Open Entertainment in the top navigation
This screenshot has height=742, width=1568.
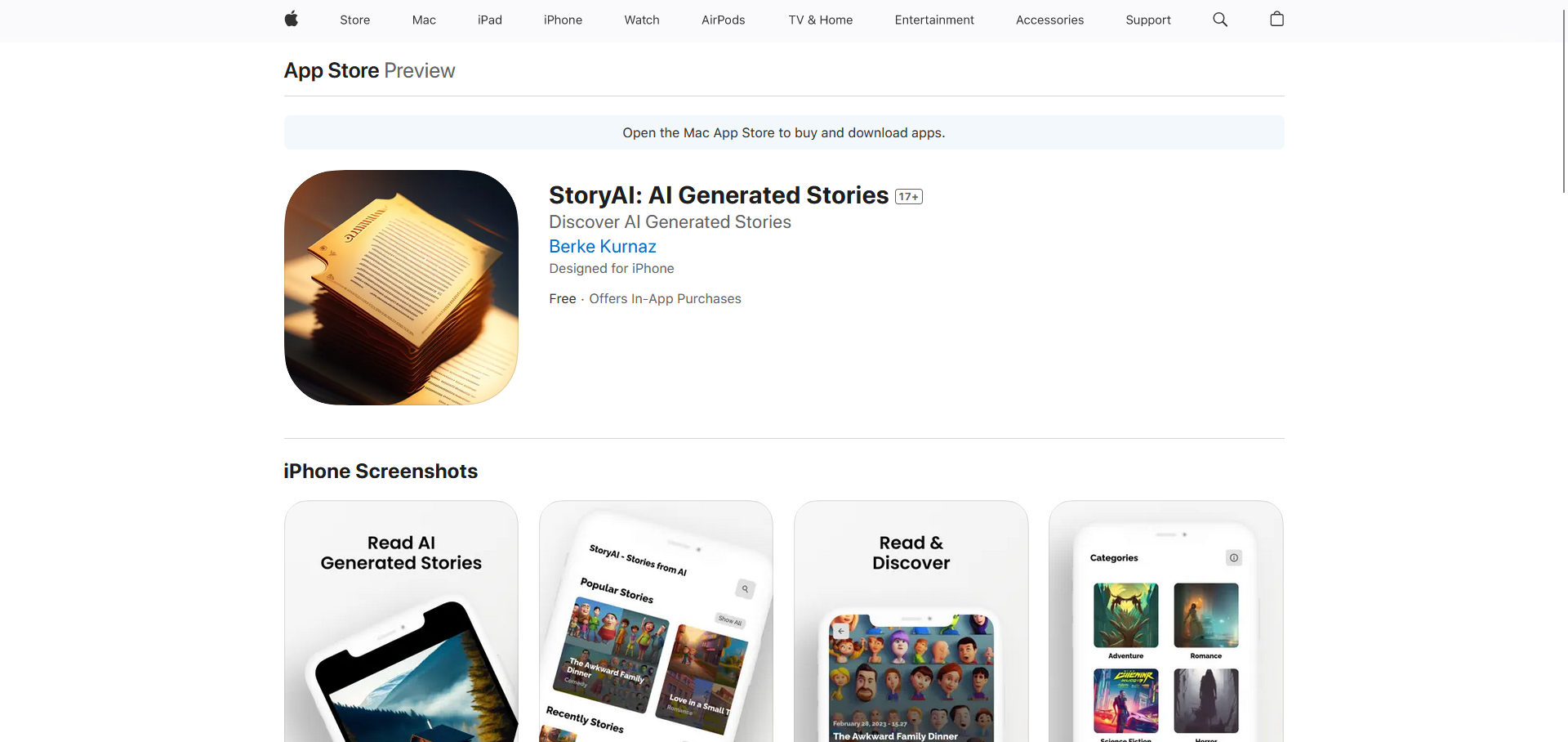click(934, 20)
